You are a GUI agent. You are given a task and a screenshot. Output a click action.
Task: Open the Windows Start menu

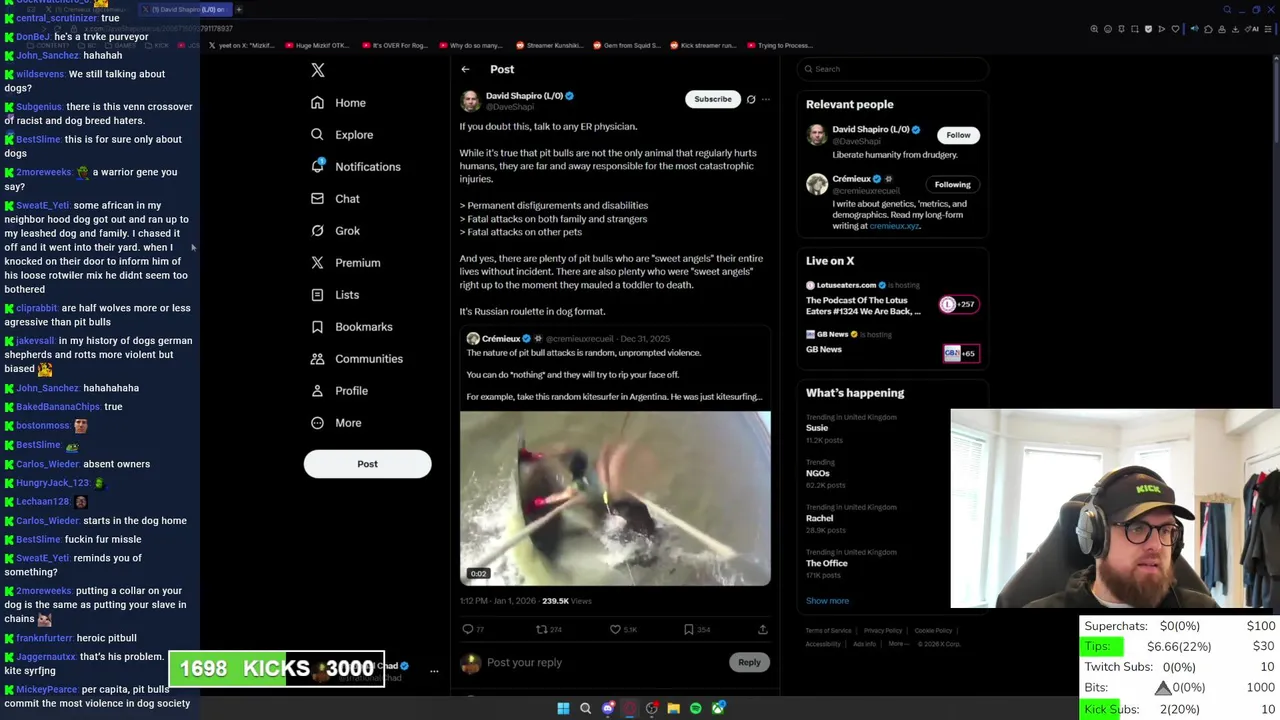coord(563,709)
